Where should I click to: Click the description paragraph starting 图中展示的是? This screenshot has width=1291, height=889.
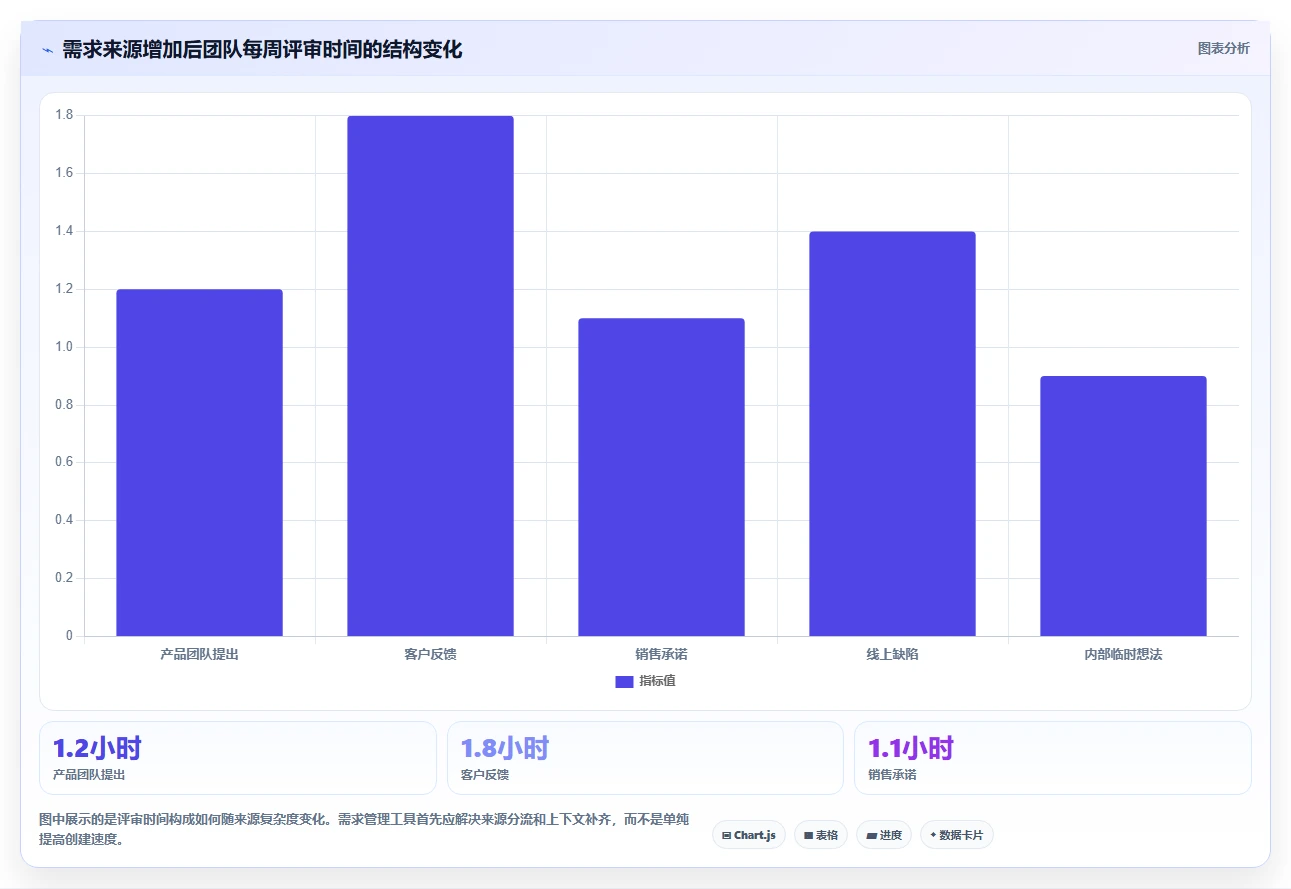click(x=364, y=830)
